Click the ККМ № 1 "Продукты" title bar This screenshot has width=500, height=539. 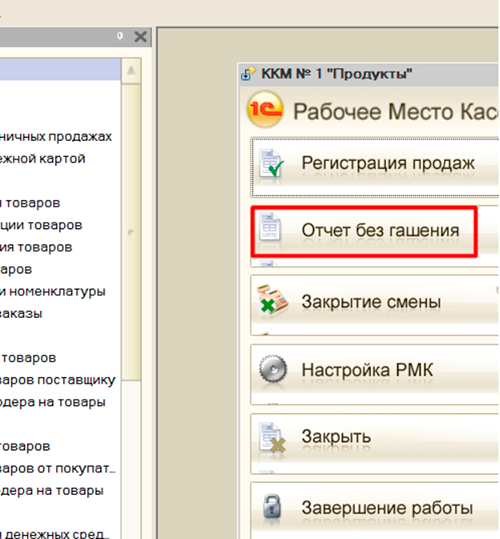[x=369, y=74]
